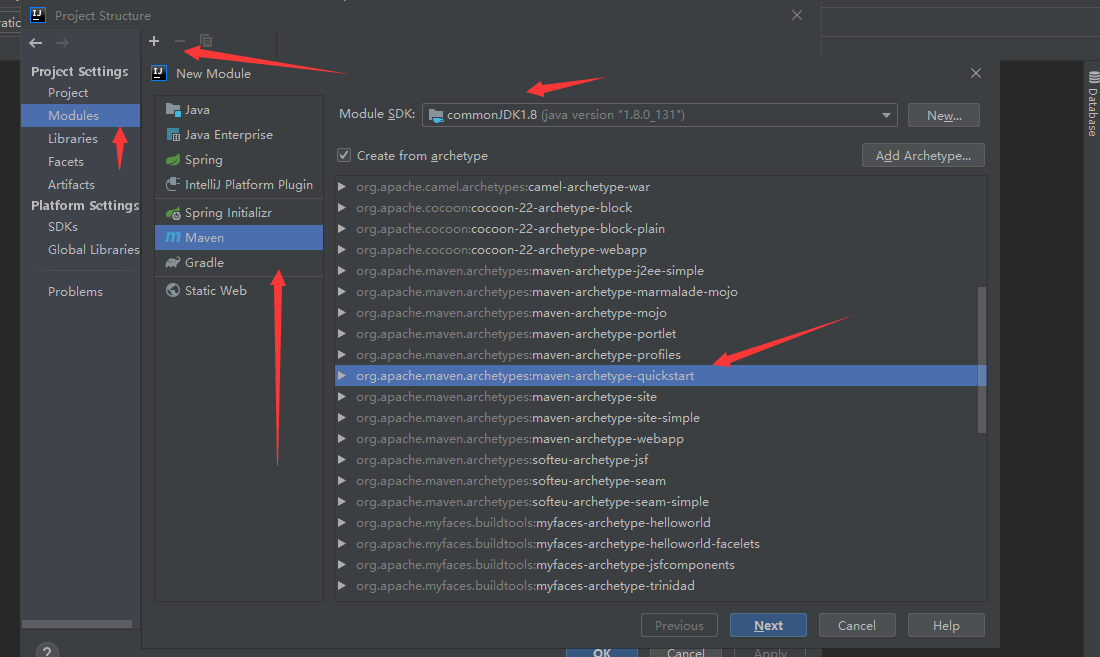The width and height of the screenshot is (1100, 657).
Task: Select maven-archetype-site-simple row
Action: (660, 418)
